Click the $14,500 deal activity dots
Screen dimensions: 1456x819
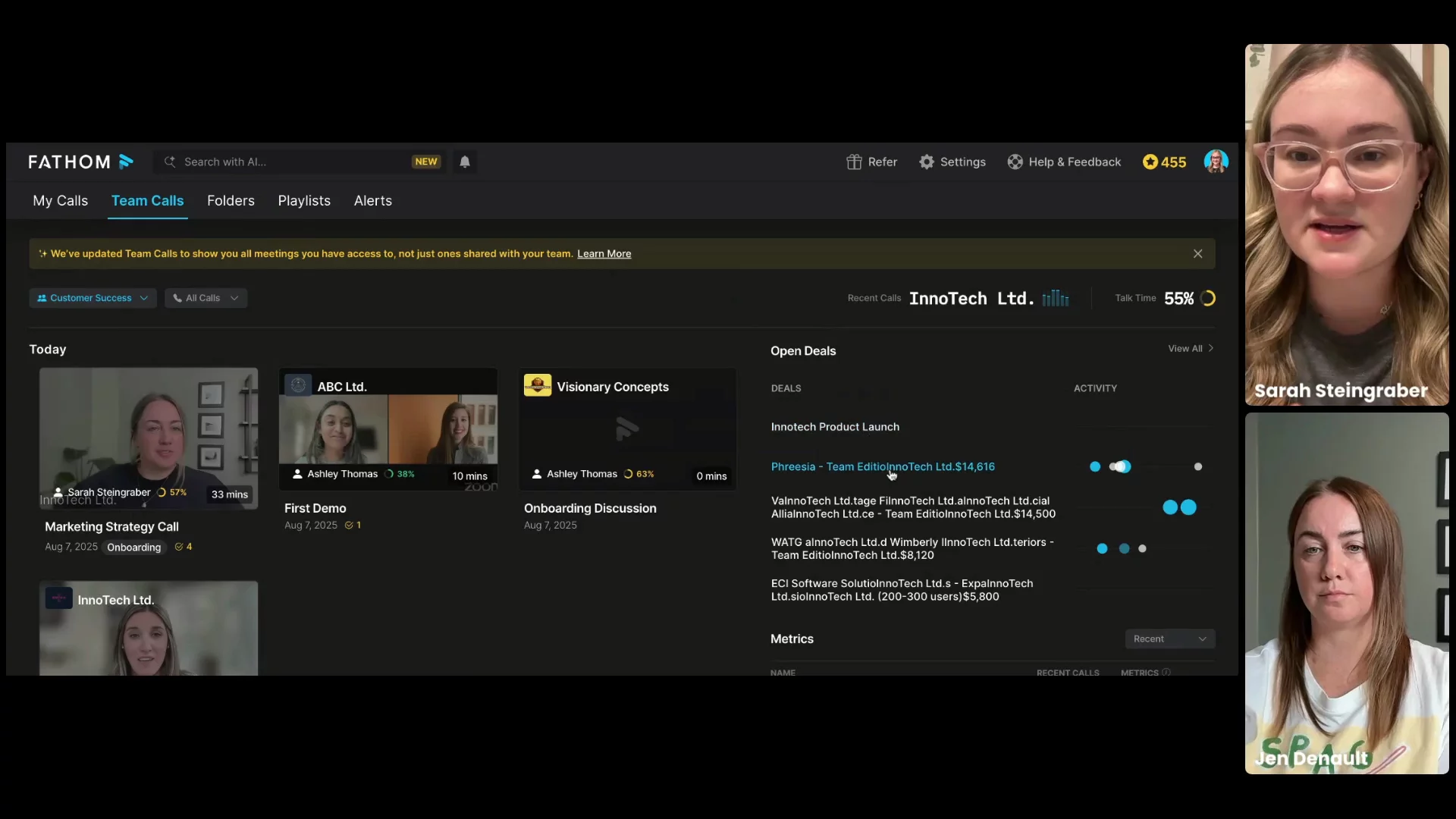click(1179, 507)
